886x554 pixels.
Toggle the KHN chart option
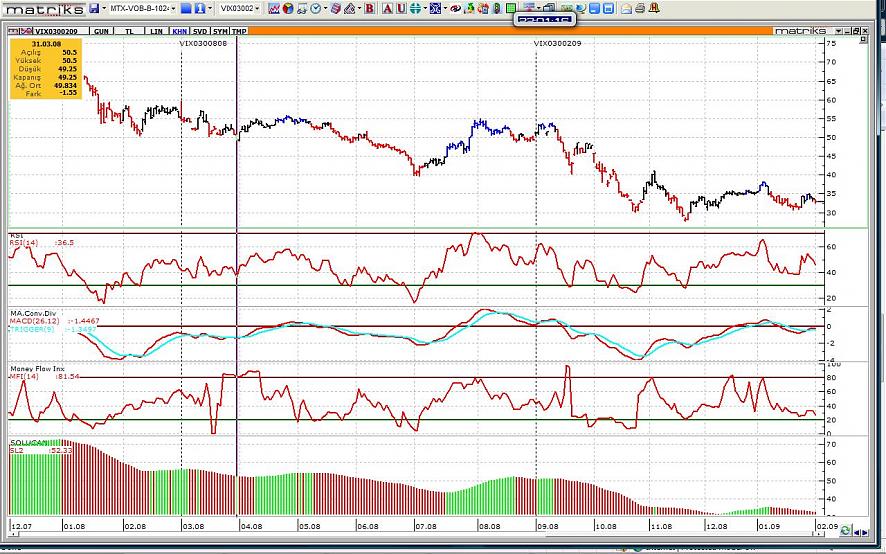point(179,31)
